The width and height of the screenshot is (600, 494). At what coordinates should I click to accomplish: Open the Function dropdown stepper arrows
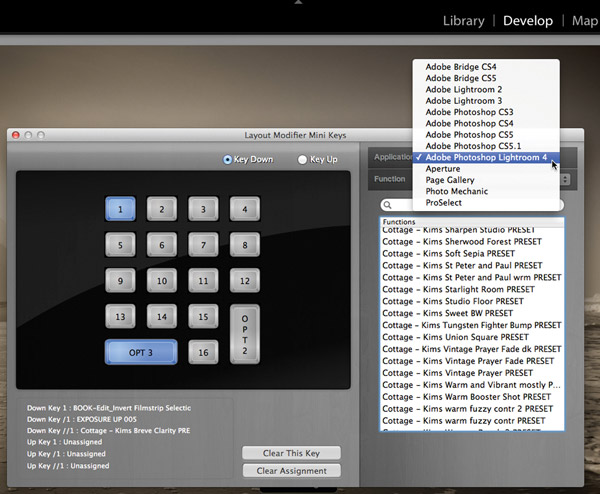click(x=565, y=179)
